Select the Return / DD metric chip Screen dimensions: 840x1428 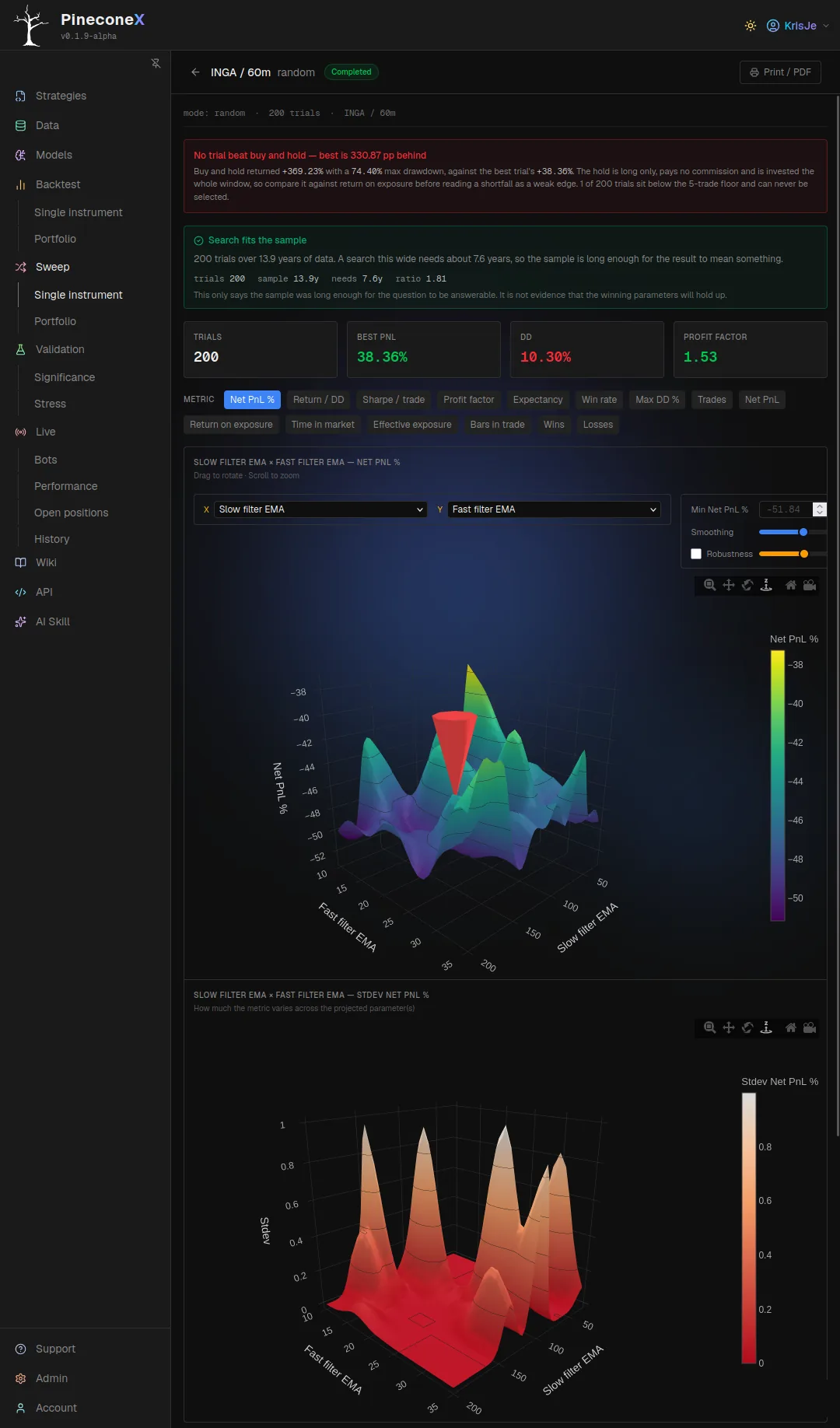pos(318,400)
